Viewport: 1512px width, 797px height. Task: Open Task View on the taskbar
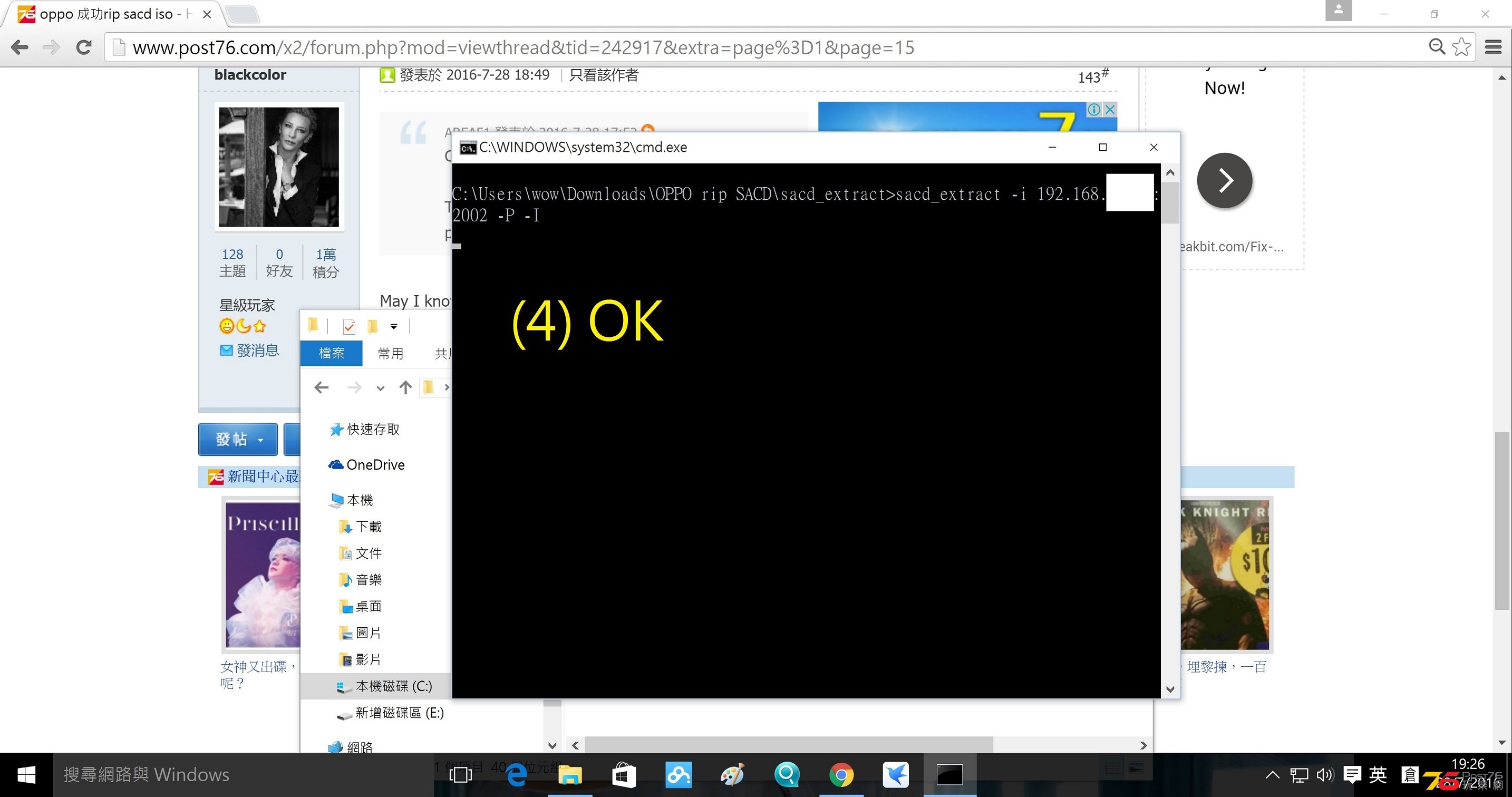tap(460, 775)
